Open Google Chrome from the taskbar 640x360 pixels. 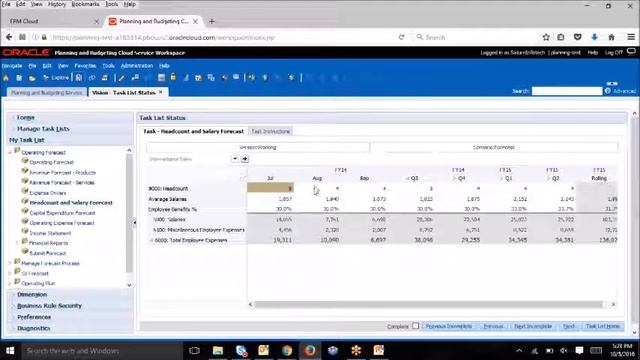tap(287, 351)
